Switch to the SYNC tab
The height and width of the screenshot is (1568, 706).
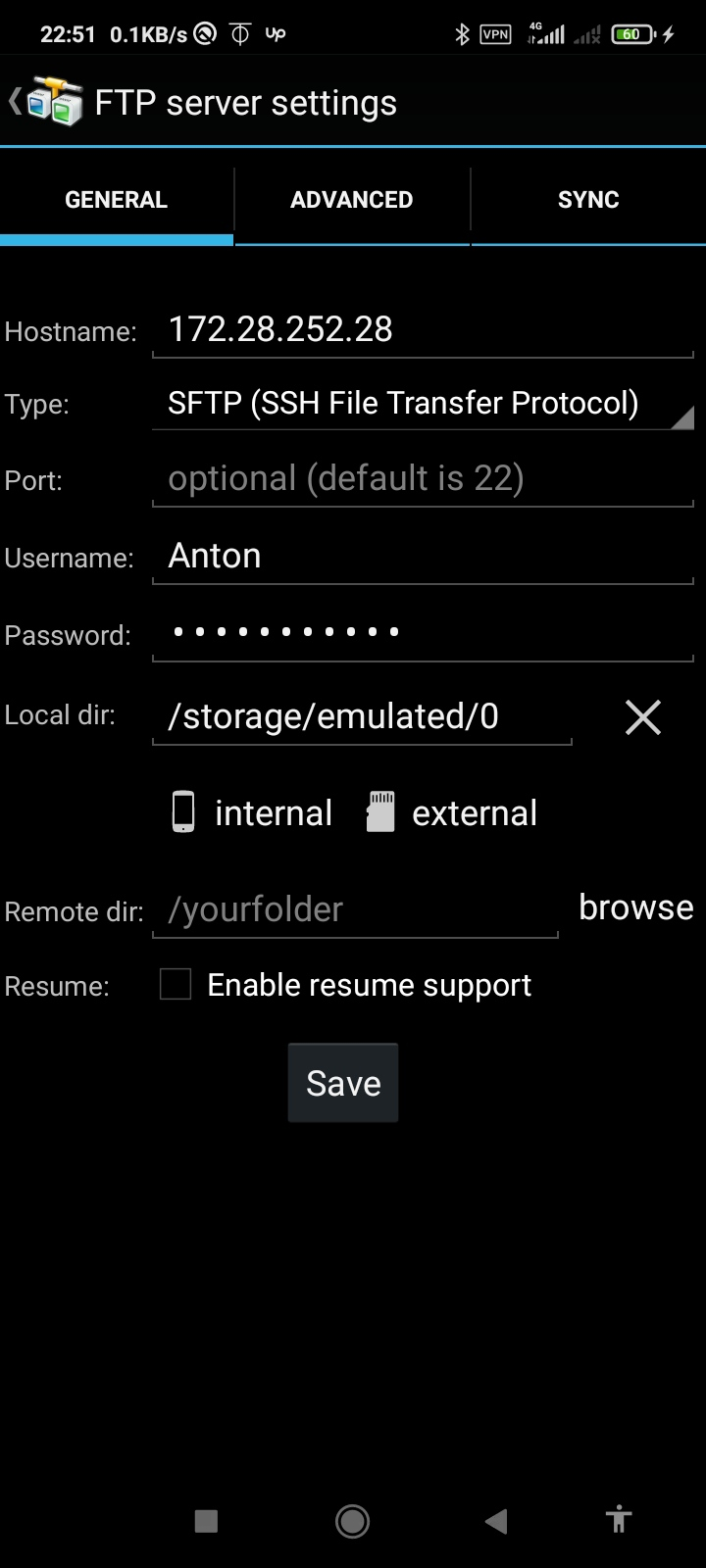[588, 200]
